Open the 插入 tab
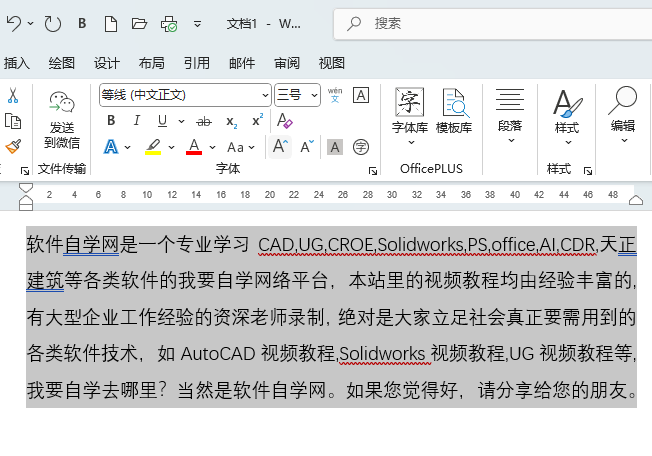This screenshot has width=652, height=456. (x=16, y=63)
